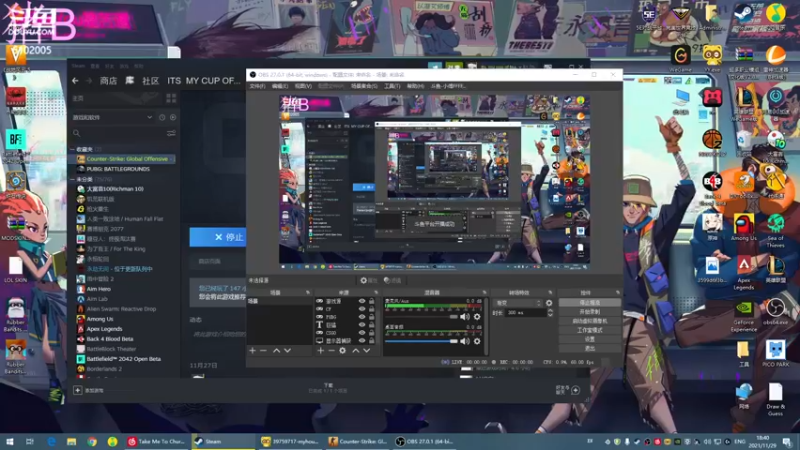Image resolution: width=800 pixels, height=450 pixels.
Task: Move the selected source up in OBS
Action: point(356,351)
